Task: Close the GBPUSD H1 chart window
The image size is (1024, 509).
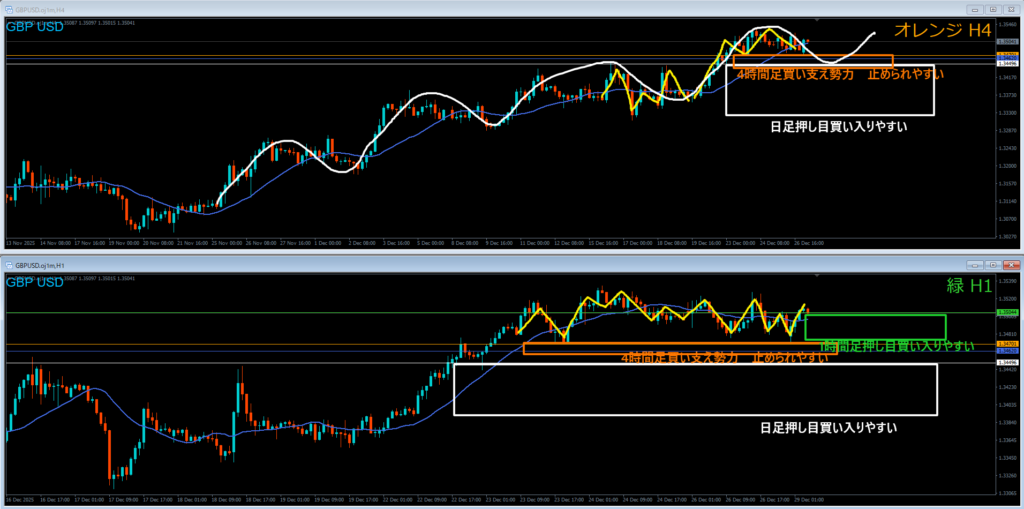Action: coord(1010,265)
